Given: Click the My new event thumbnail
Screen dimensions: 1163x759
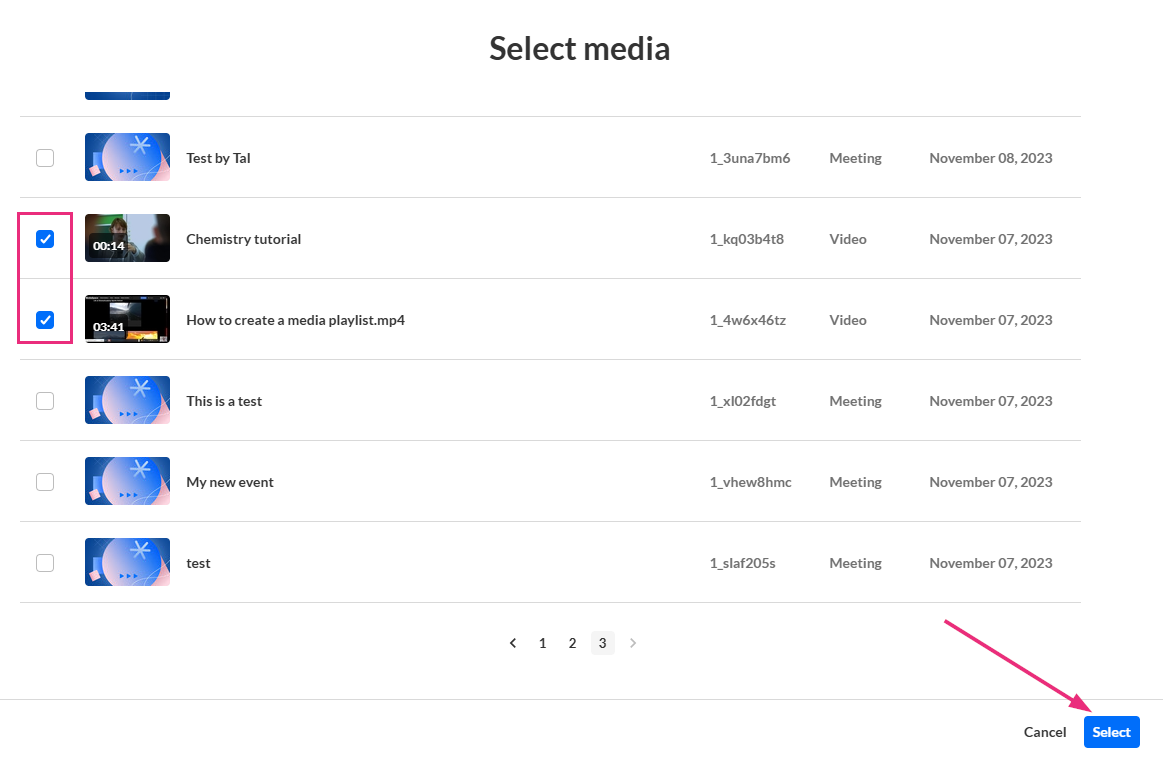Looking at the screenshot, I should pos(127,481).
